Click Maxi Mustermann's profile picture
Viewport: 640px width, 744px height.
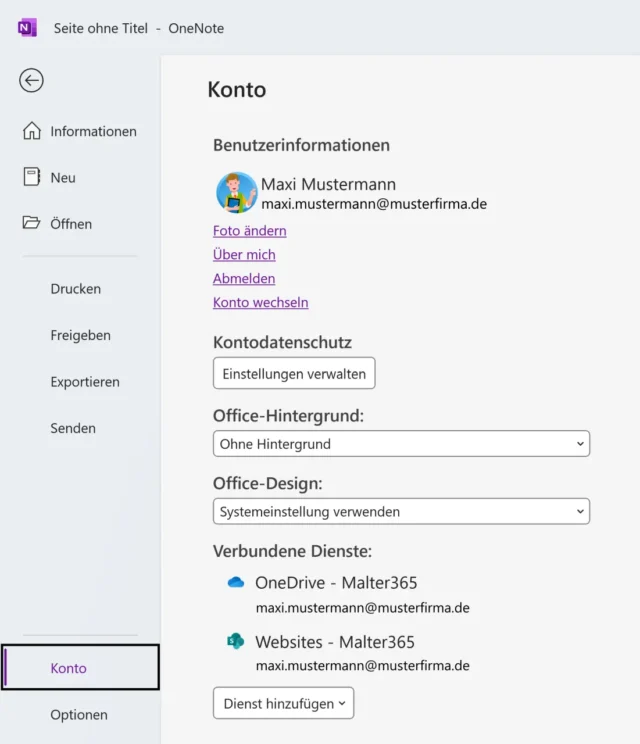point(237,193)
